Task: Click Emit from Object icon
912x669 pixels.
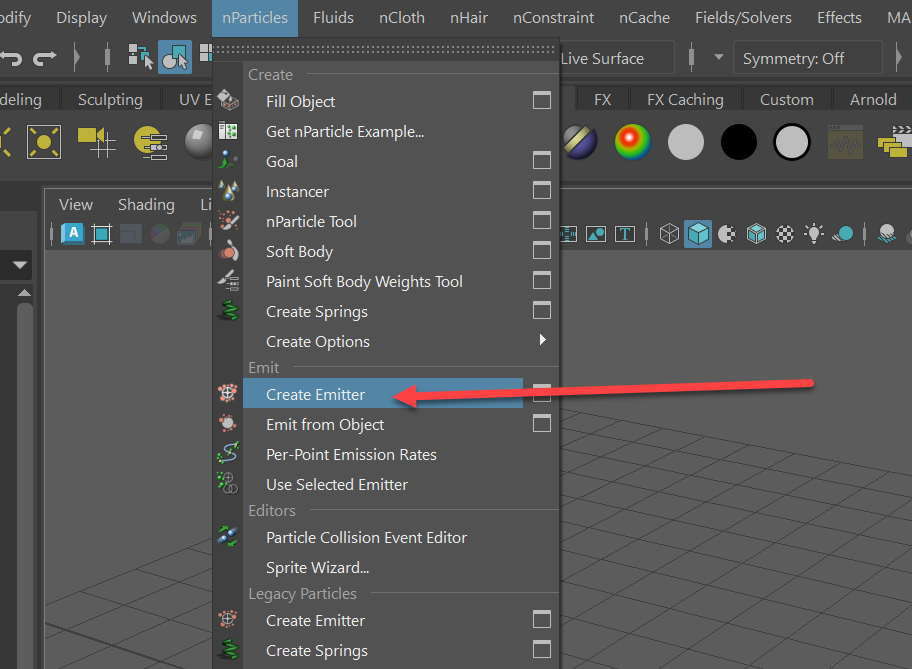Action: tap(228, 423)
